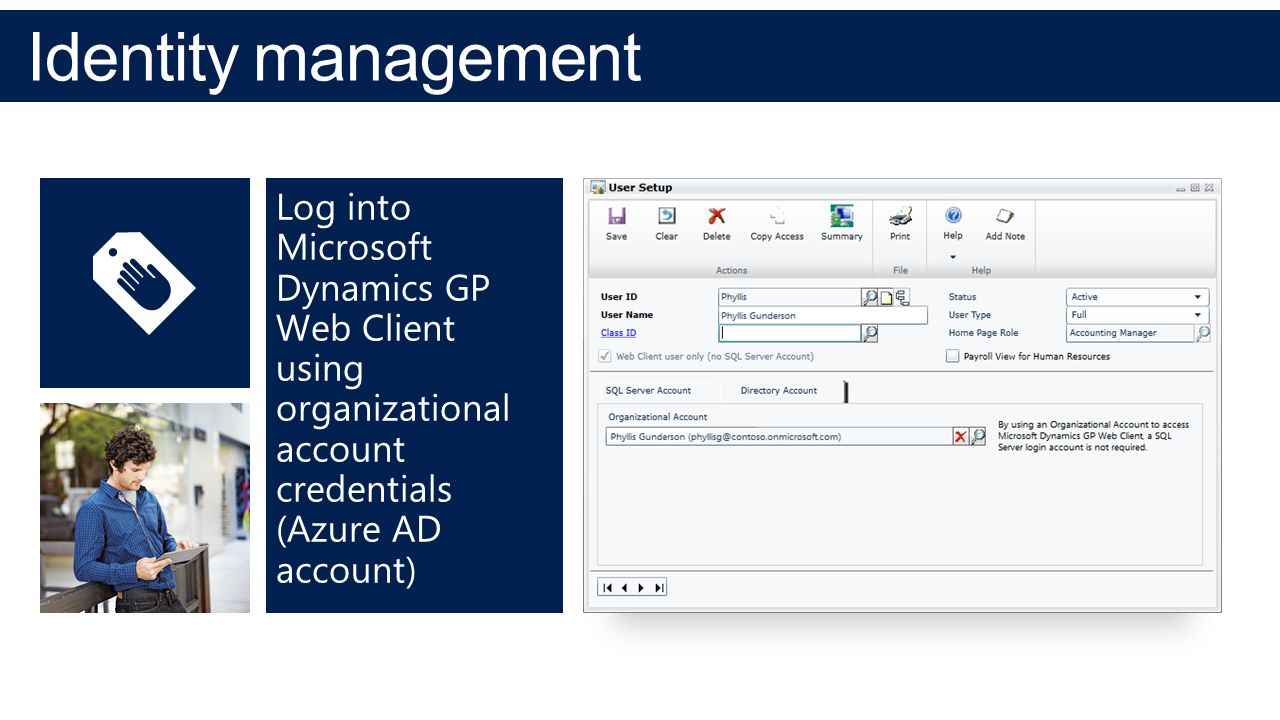
Task: Toggle the Web Client user only checkbox
Action: pos(604,356)
